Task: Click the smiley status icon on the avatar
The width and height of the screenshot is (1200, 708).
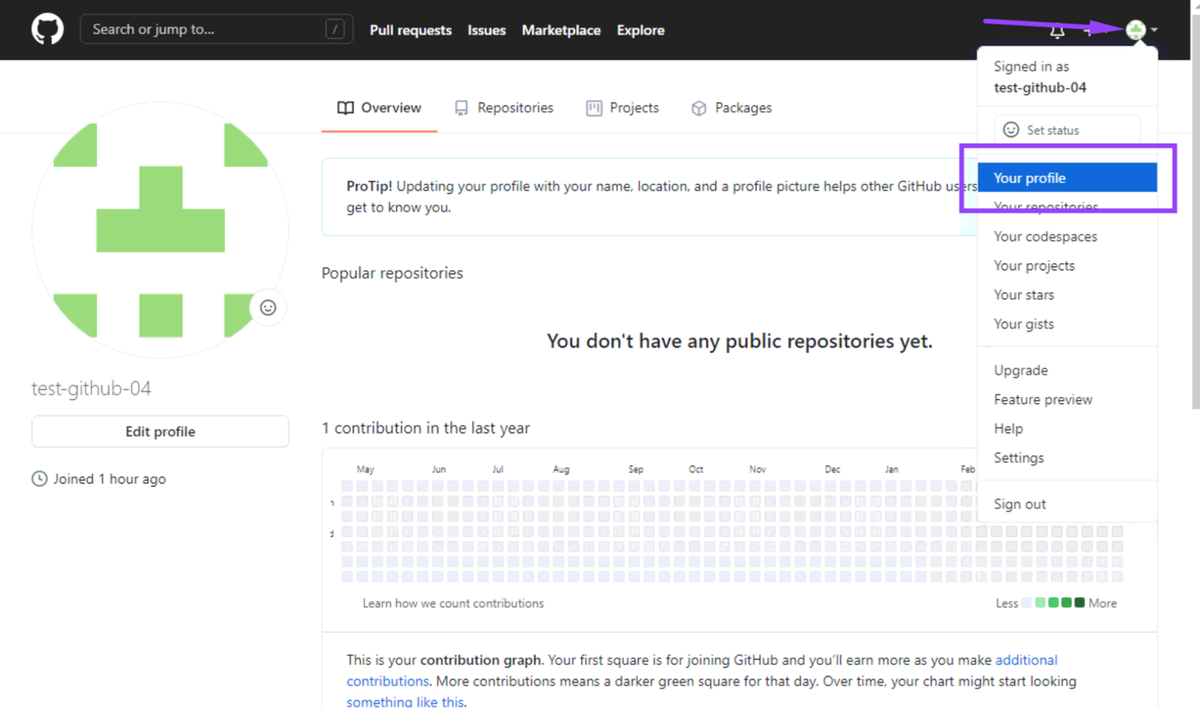Action: point(268,307)
